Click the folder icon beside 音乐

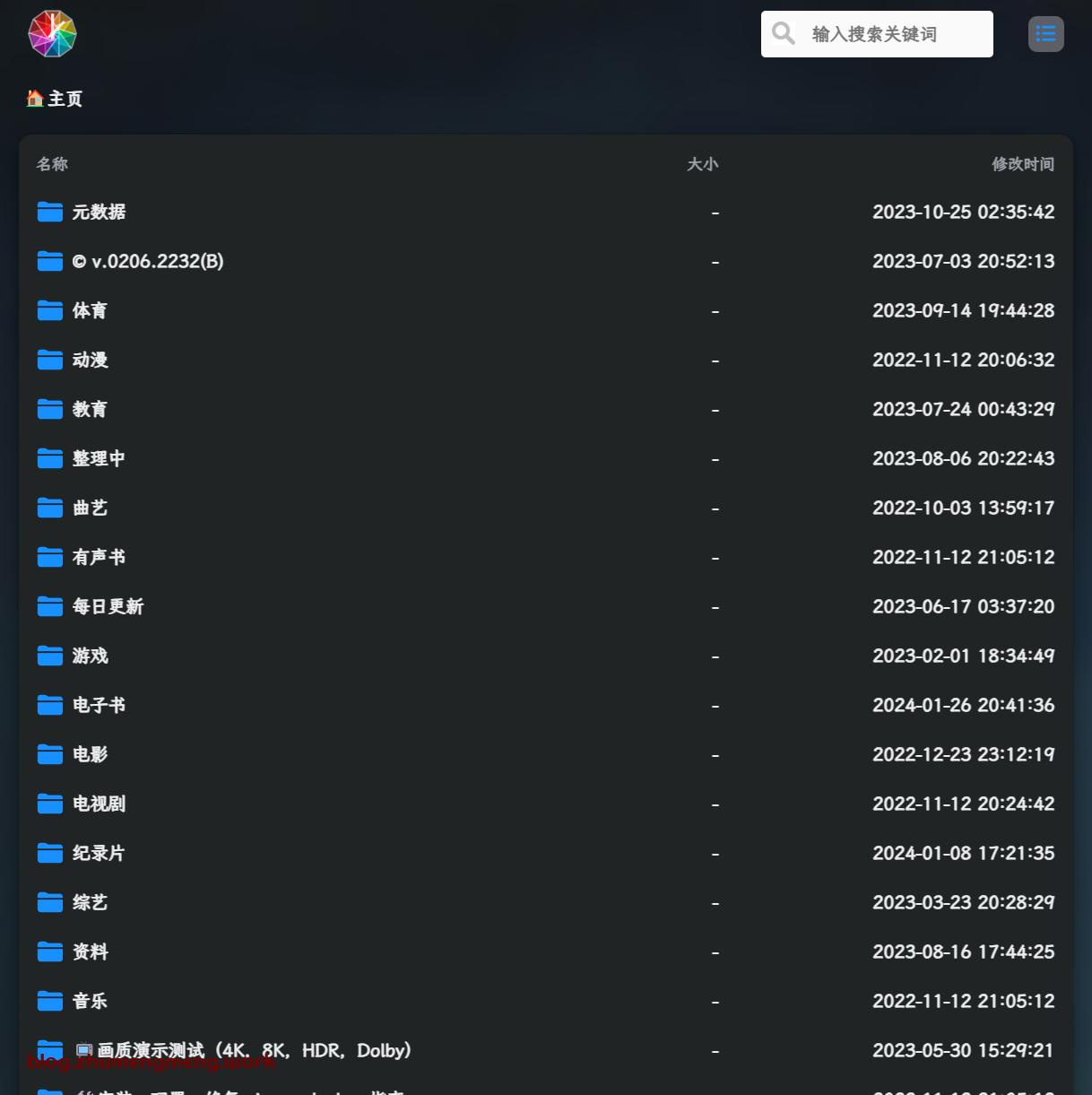pyautogui.click(x=50, y=1001)
